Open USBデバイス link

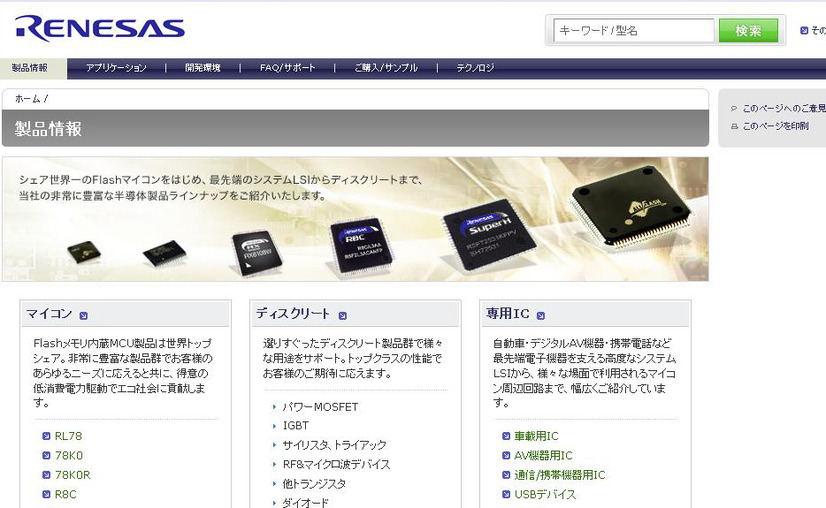[545, 494]
